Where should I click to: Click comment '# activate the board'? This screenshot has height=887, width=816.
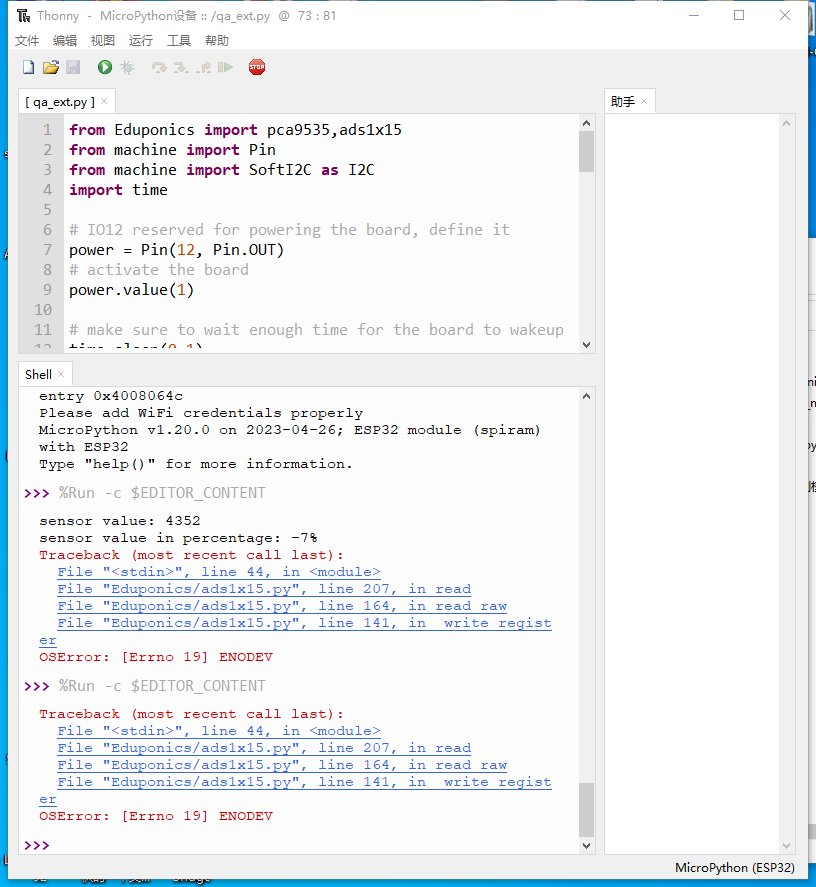(159, 269)
